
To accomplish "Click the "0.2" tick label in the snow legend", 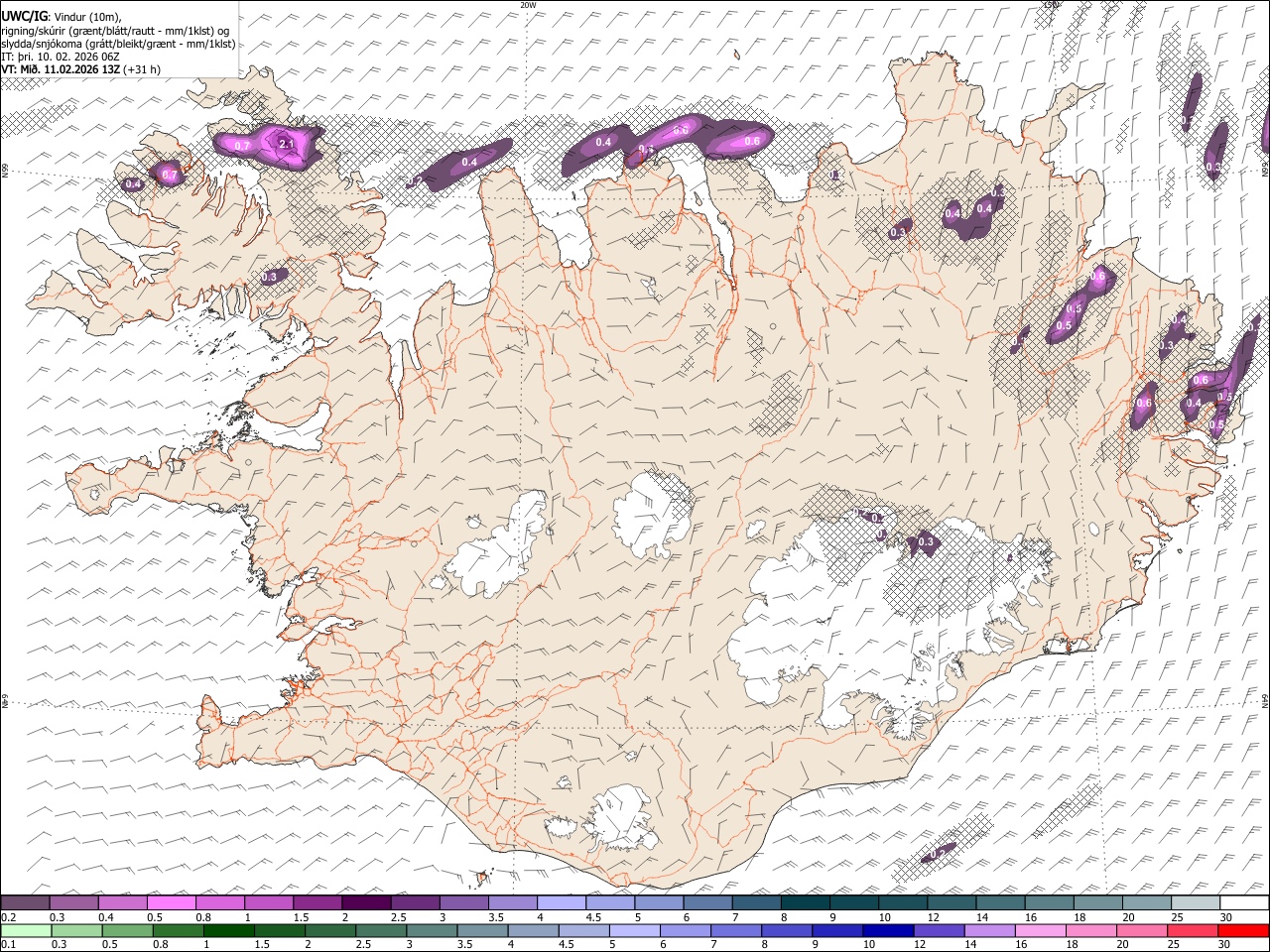I will [x=8, y=917].
